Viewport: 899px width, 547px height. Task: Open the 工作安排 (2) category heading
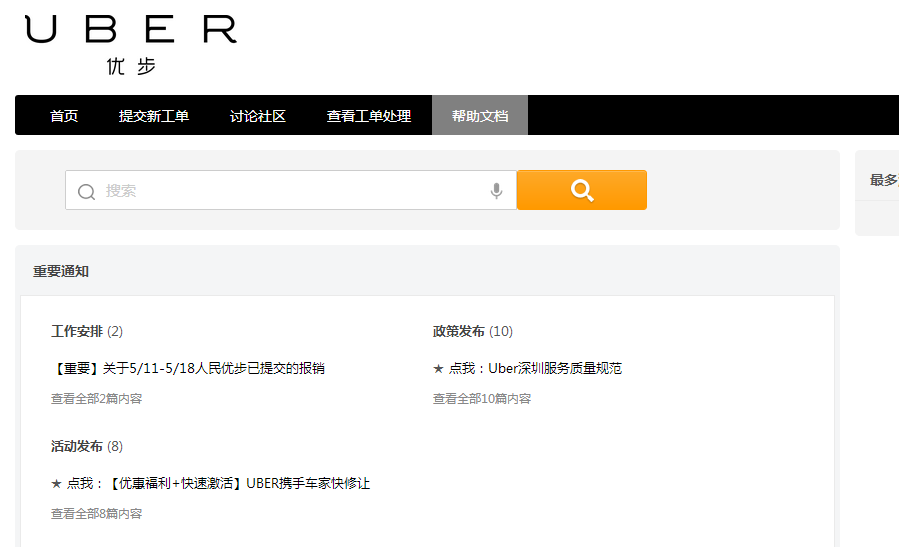click(x=87, y=331)
